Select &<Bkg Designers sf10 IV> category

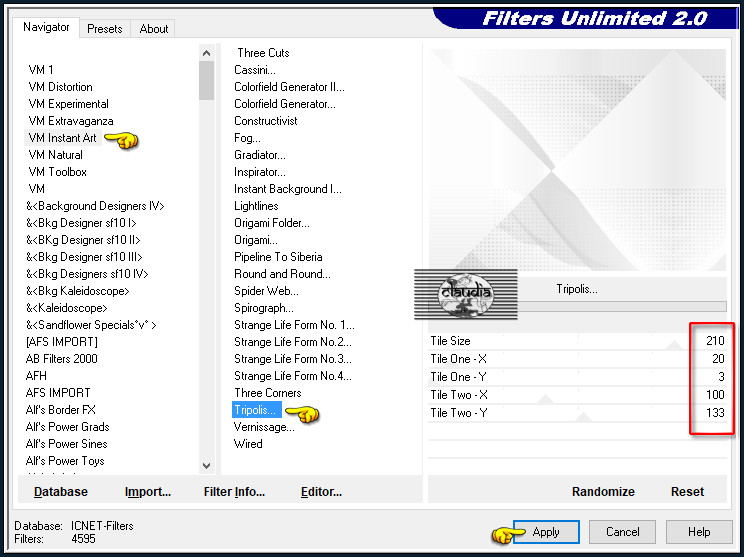87,274
